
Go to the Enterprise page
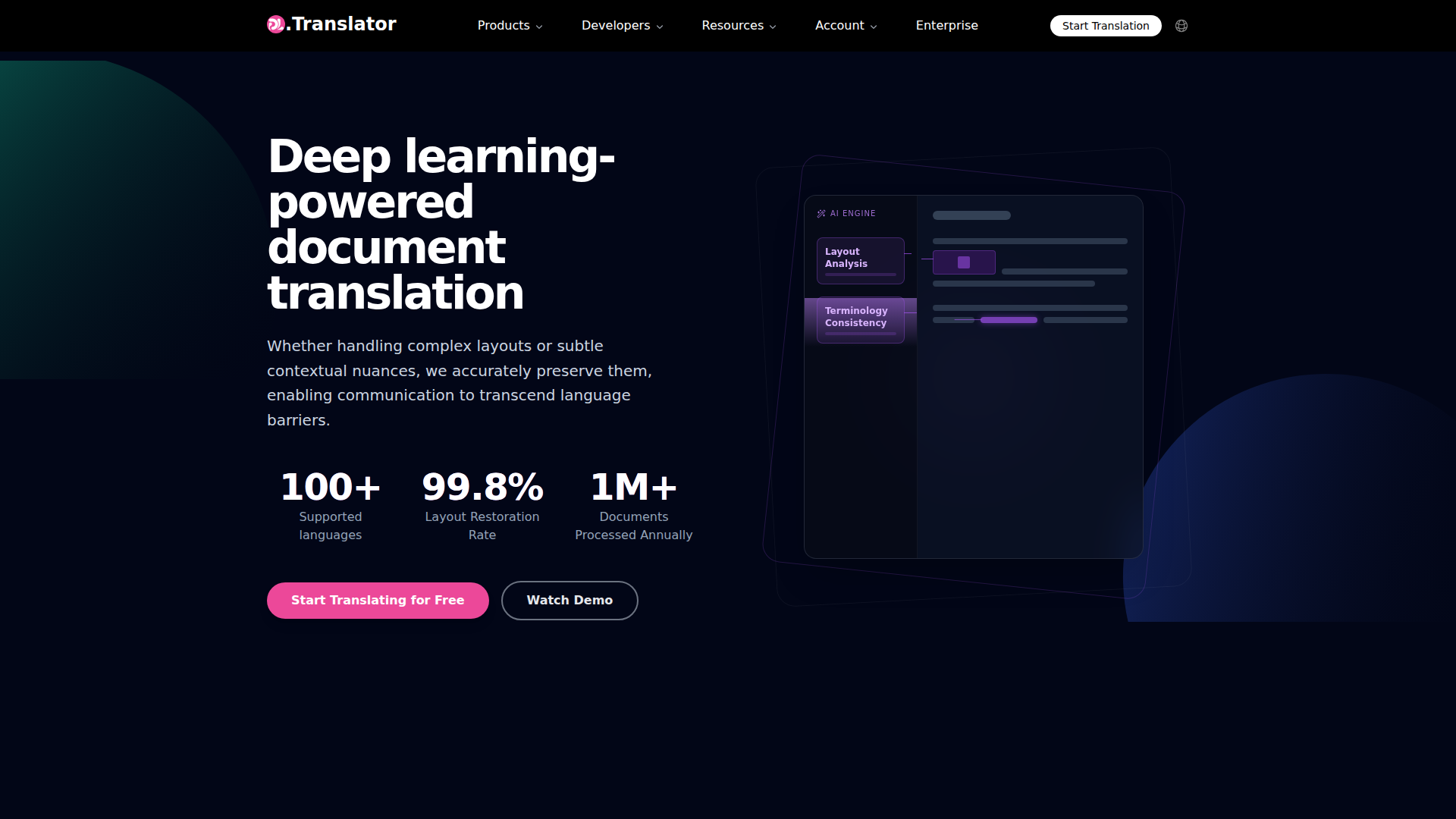tap(946, 26)
